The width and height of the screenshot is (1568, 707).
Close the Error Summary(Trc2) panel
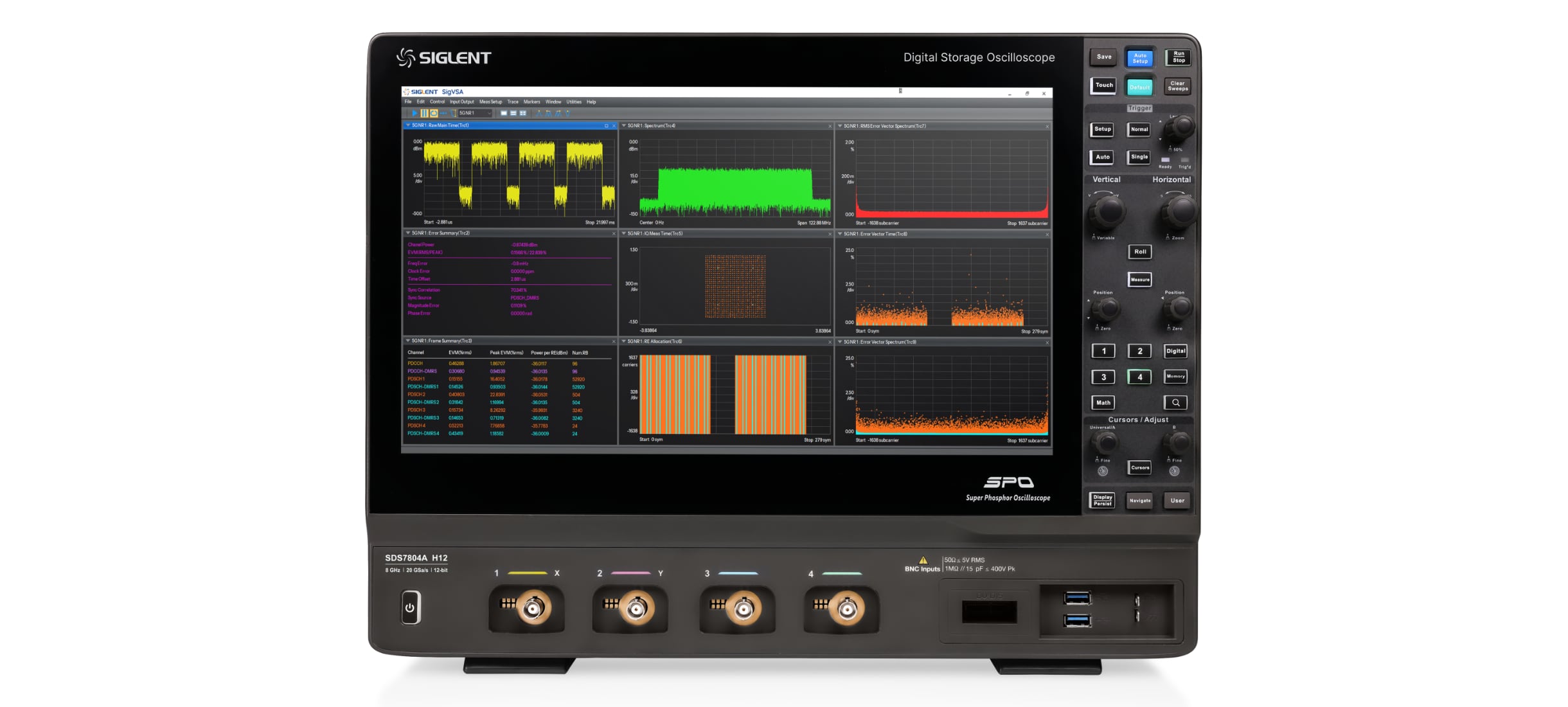pos(614,233)
